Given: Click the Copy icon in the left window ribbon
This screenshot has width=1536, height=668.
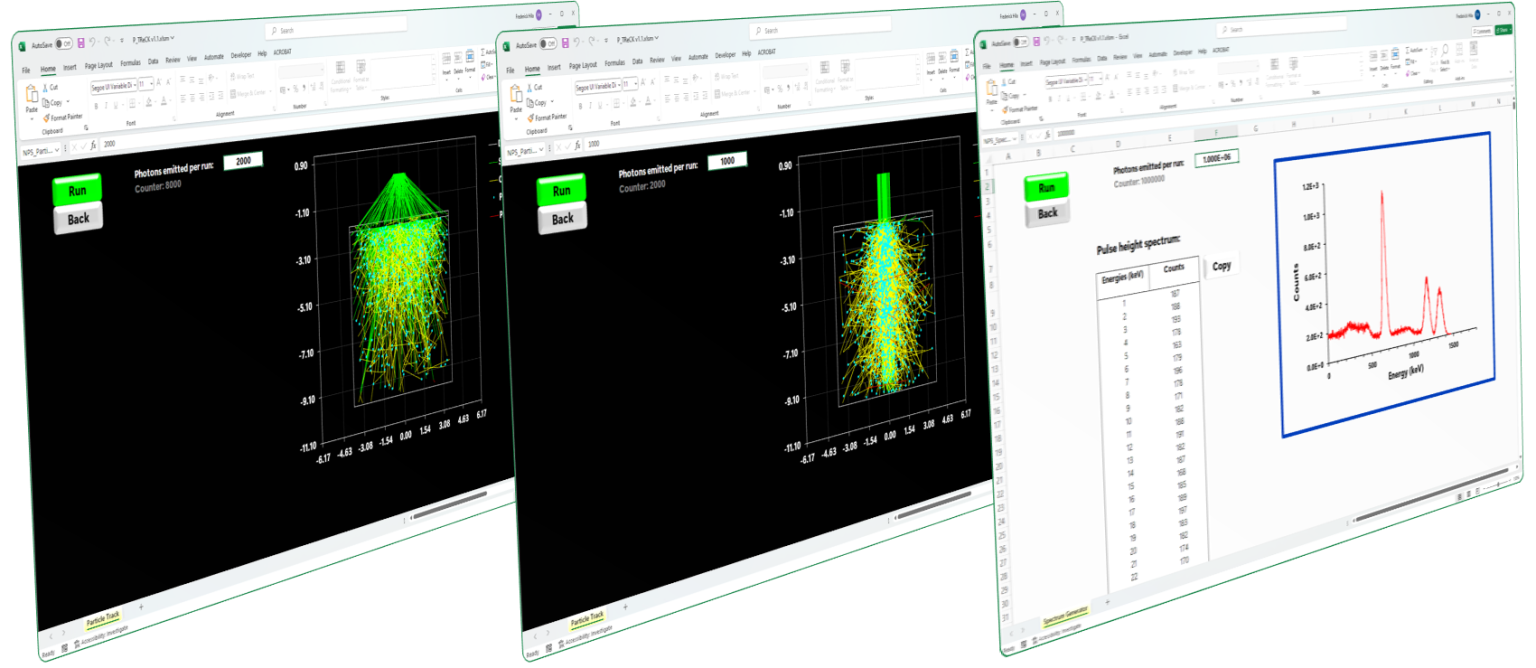Looking at the screenshot, I should (46, 103).
